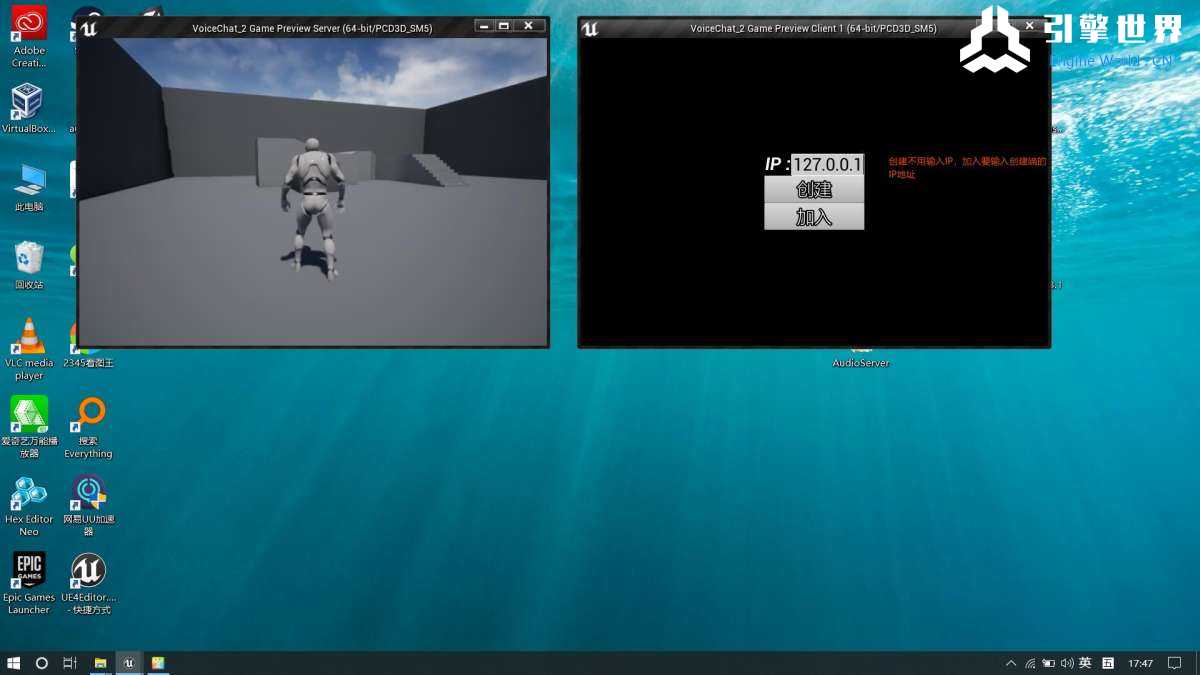
Task: Open the 网易UU加速器 desktop icon
Action: point(89,494)
